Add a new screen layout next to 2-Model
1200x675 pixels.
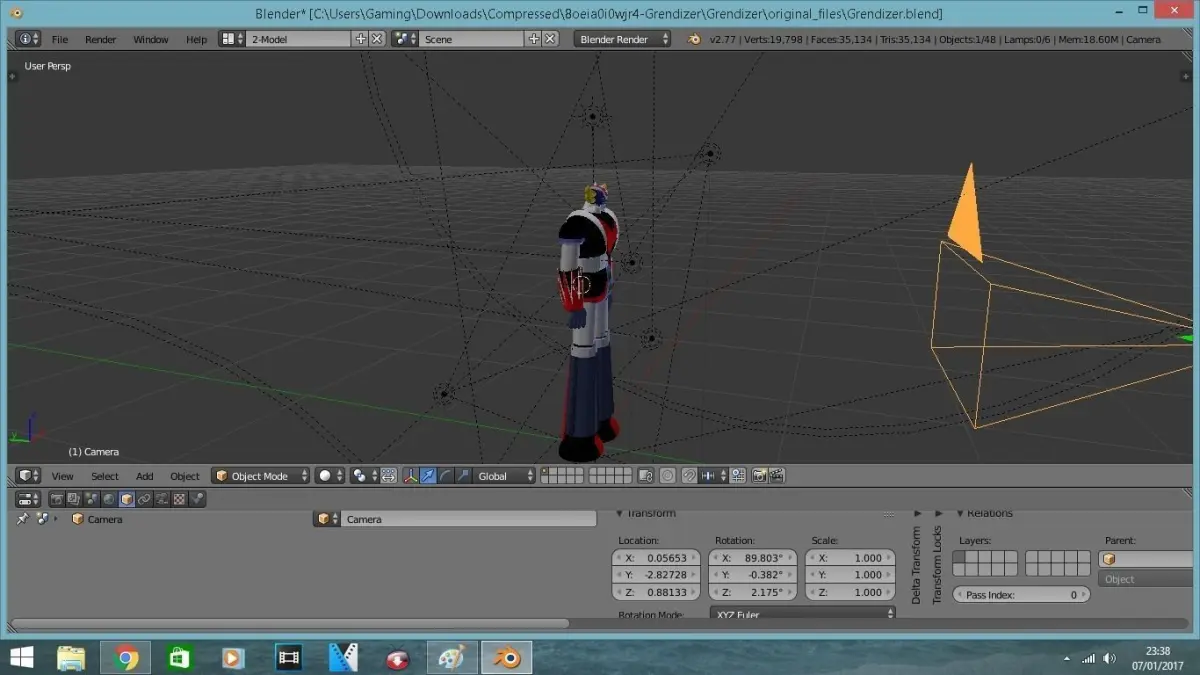click(360, 39)
